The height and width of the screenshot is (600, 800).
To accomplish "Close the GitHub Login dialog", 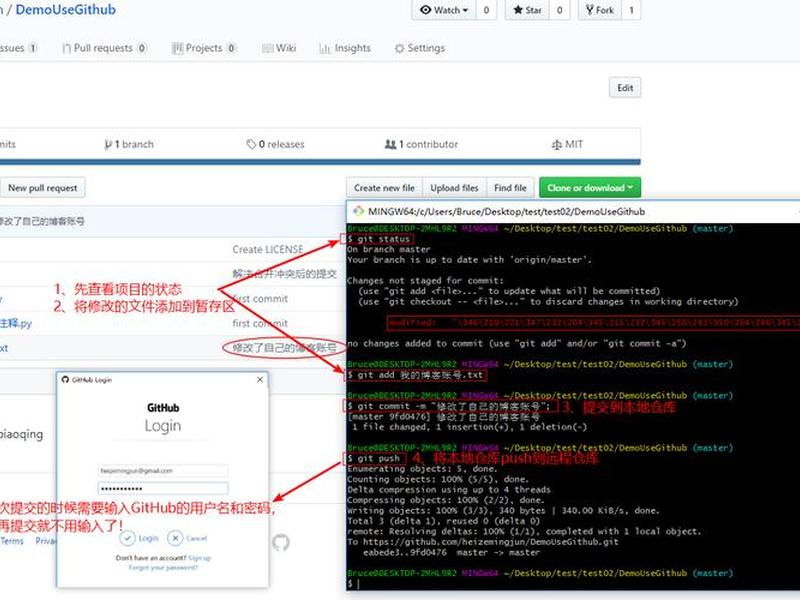I will (x=260, y=380).
